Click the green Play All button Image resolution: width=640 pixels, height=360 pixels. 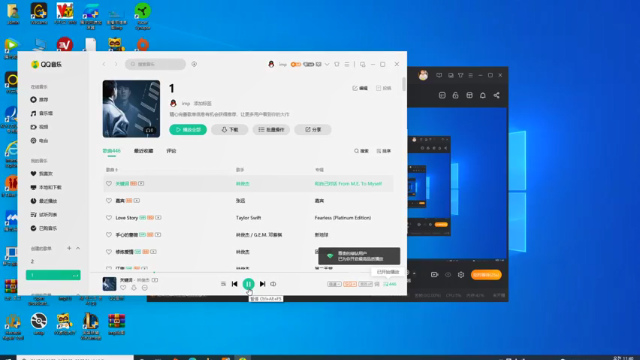tap(188, 129)
